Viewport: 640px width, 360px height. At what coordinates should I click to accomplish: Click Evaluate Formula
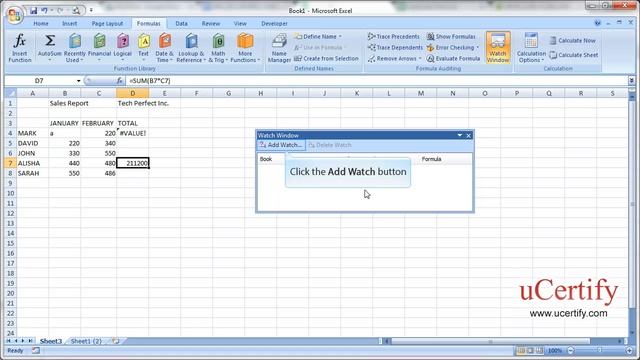(453, 58)
